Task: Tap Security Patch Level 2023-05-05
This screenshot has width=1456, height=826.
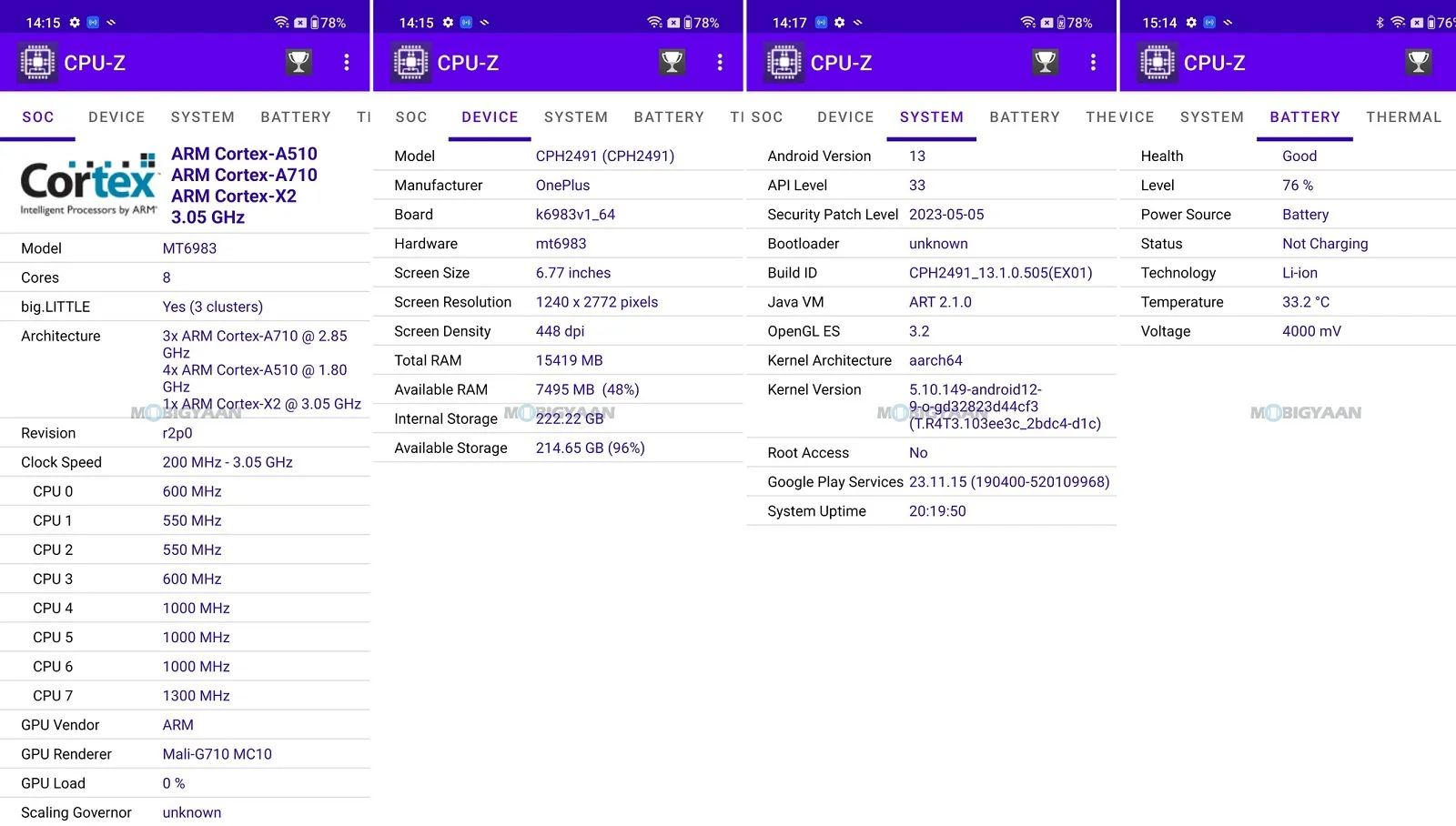Action: click(x=946, y=214)
